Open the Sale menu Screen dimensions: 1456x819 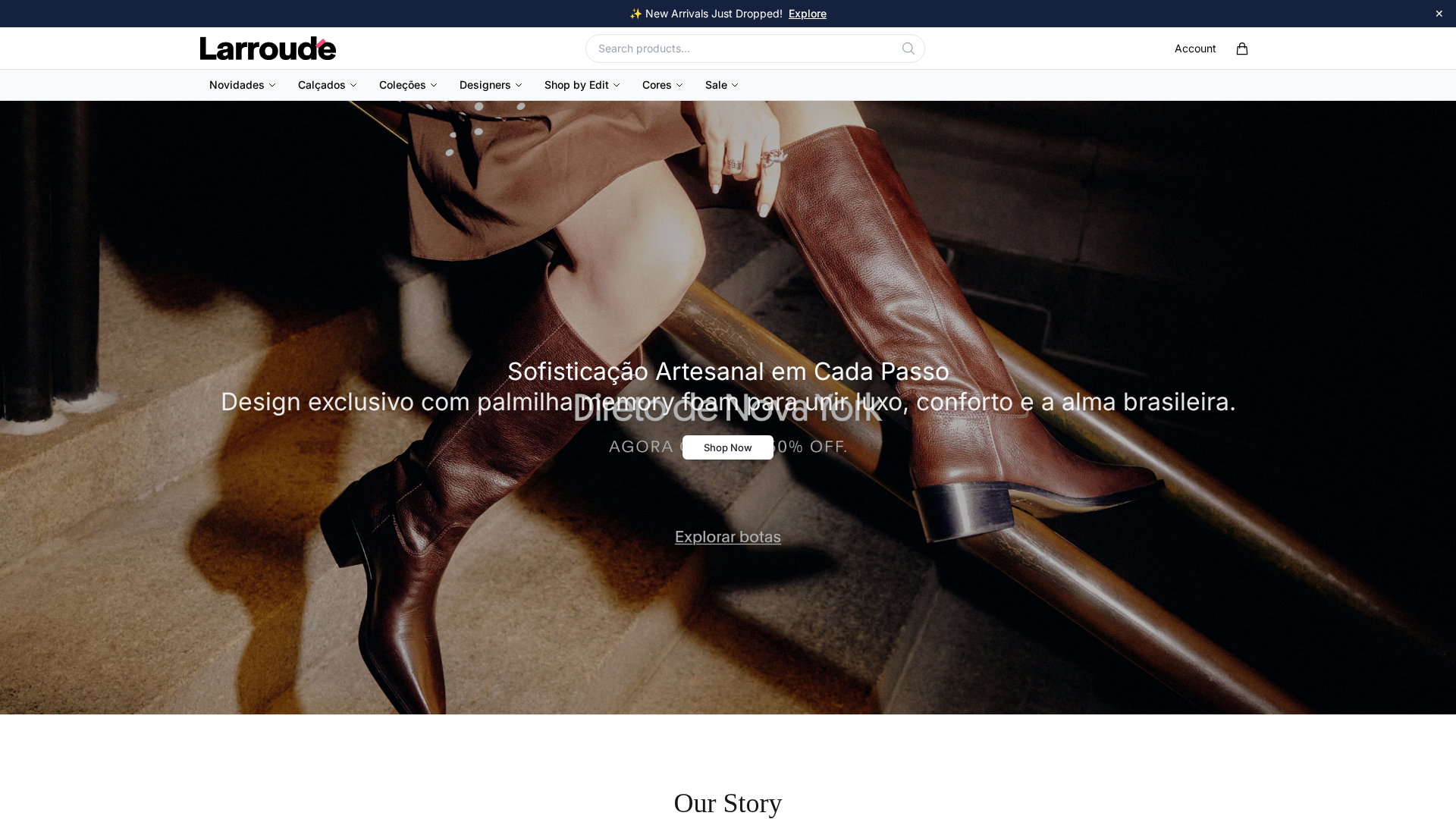[722, 85]
